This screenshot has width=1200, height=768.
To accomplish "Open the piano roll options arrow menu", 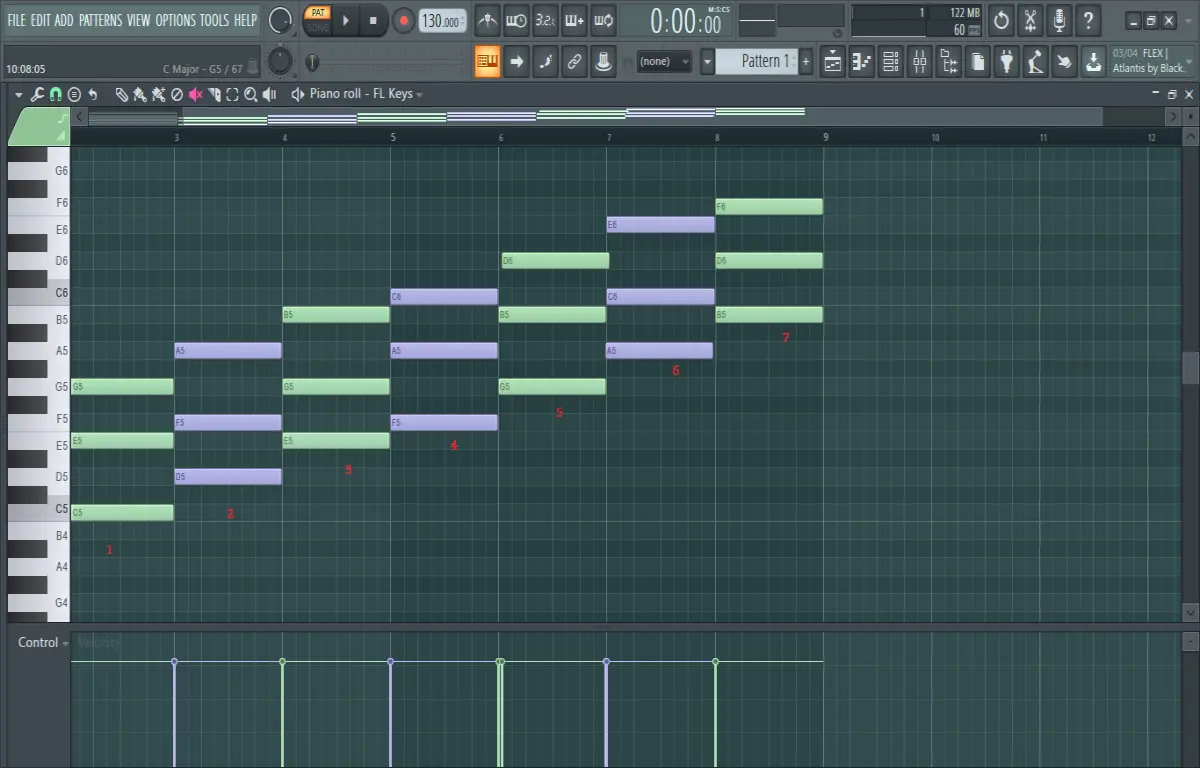I will point(18,94).
